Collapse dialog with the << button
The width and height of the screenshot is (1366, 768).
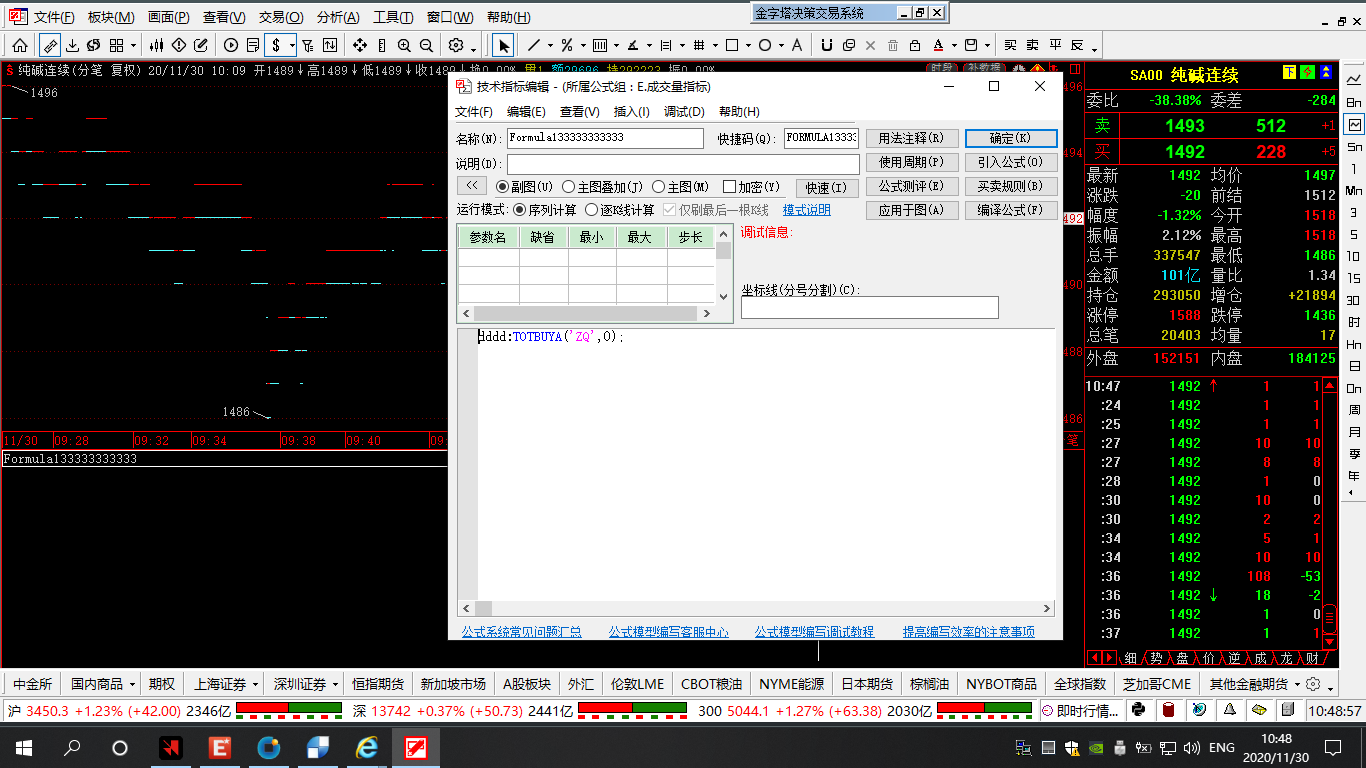tap(471, 186)
